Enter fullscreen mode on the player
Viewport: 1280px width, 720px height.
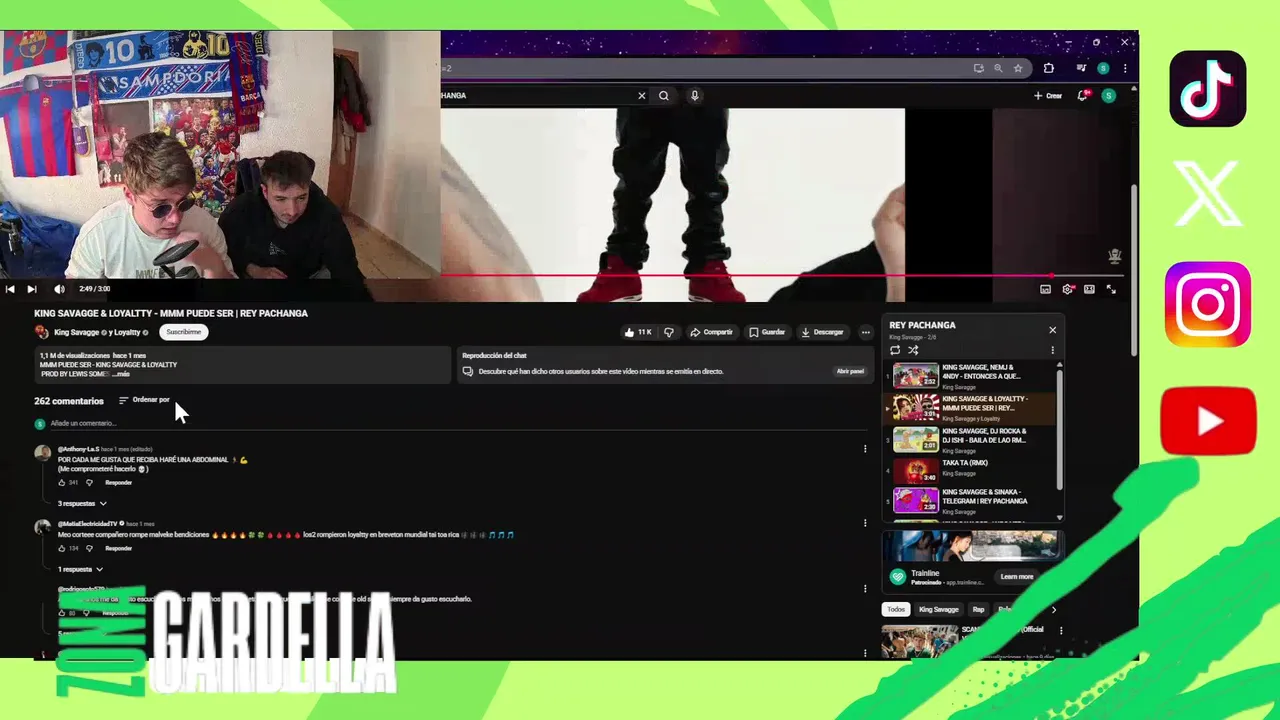tap(1111, 289)
